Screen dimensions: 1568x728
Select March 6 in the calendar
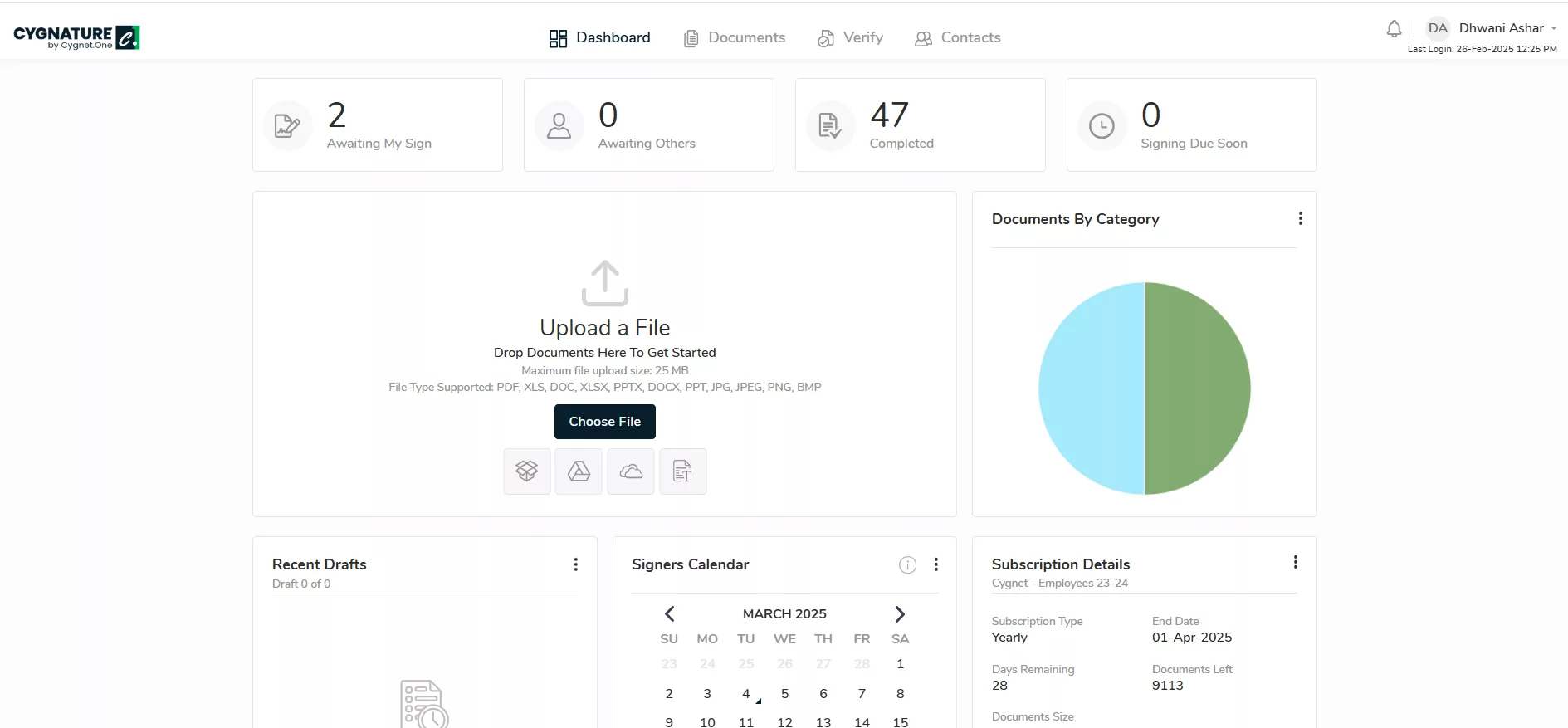tap(823, 694)
